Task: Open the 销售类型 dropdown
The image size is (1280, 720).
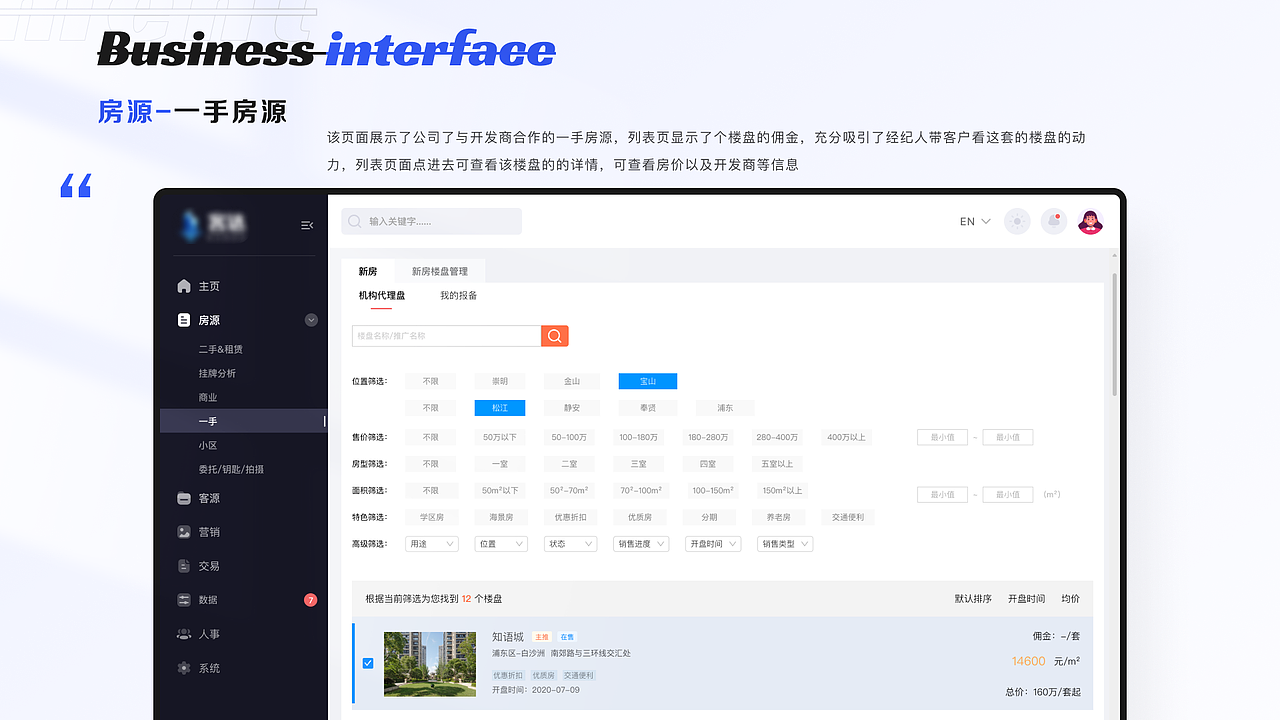Action: point(785,544)
